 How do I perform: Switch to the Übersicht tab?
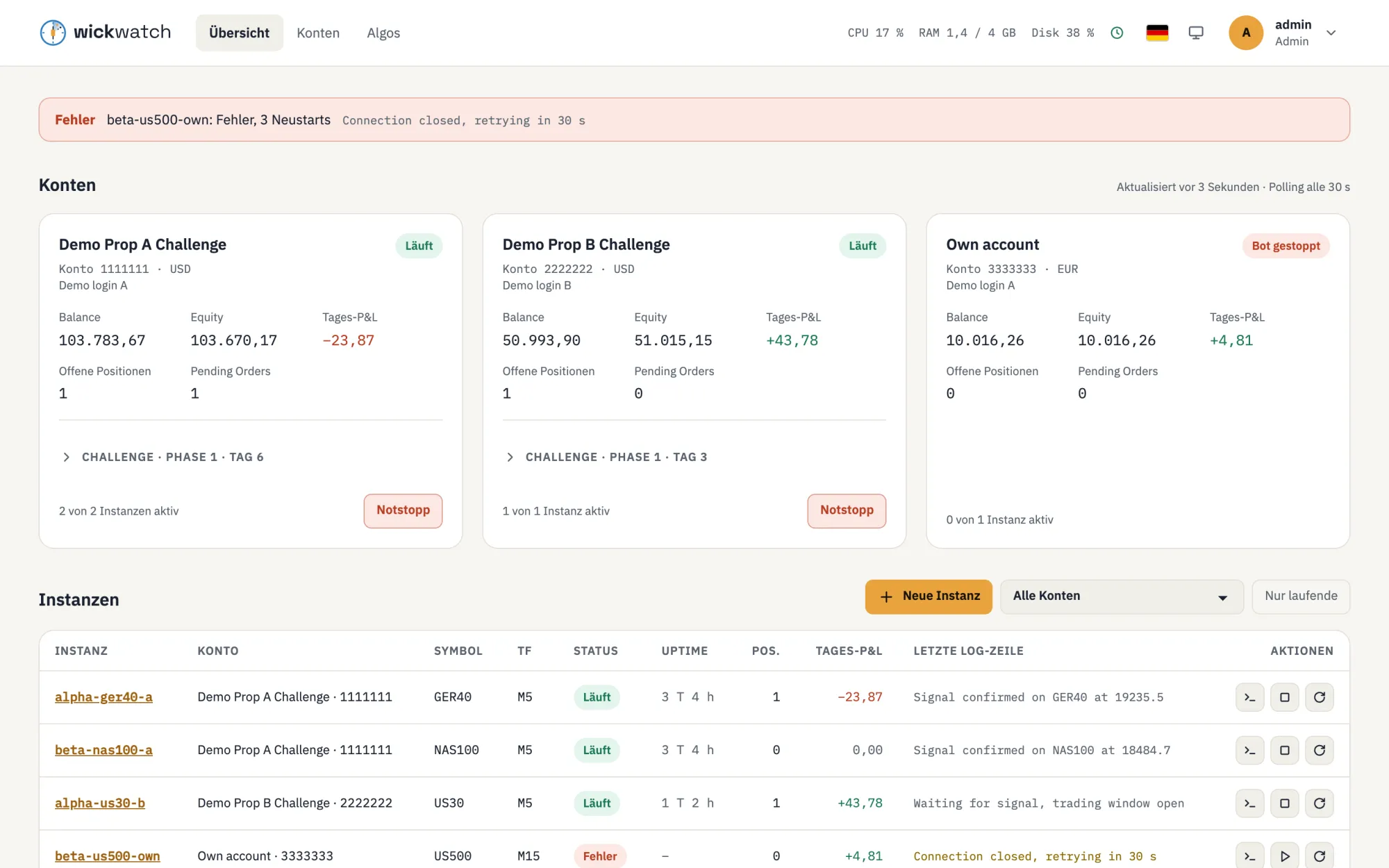click(239, 33)
